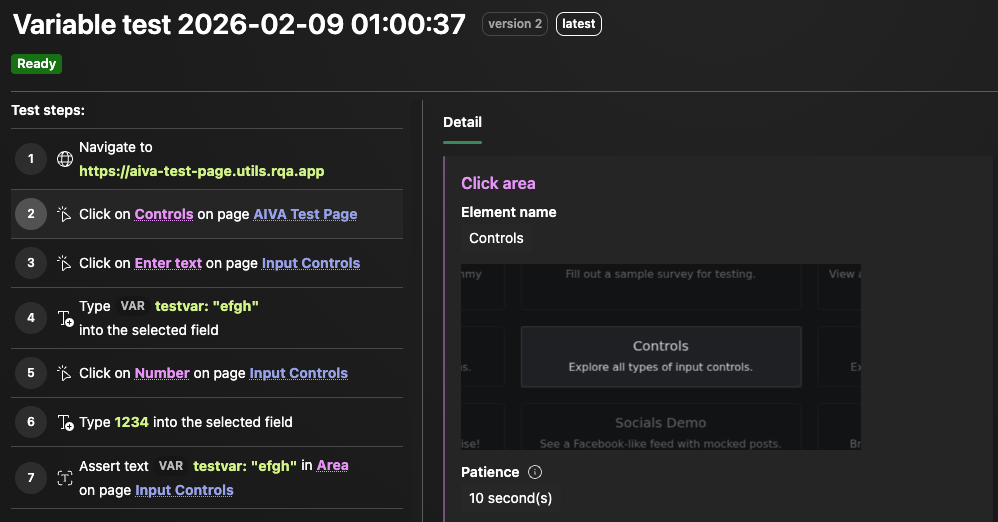
Task: Click testvar: "efgh" value in step 7
Action: 245,466
